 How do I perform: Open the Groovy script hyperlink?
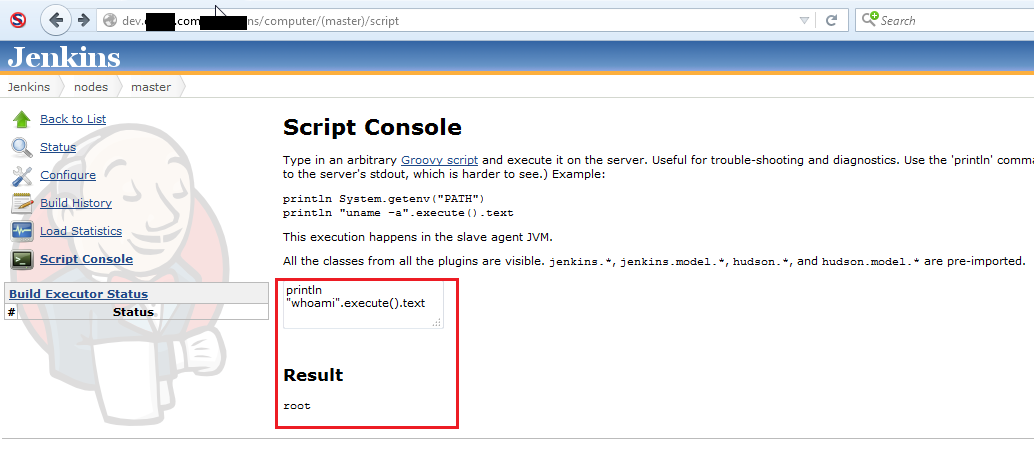pyautogui.click(x=439, y=160)
